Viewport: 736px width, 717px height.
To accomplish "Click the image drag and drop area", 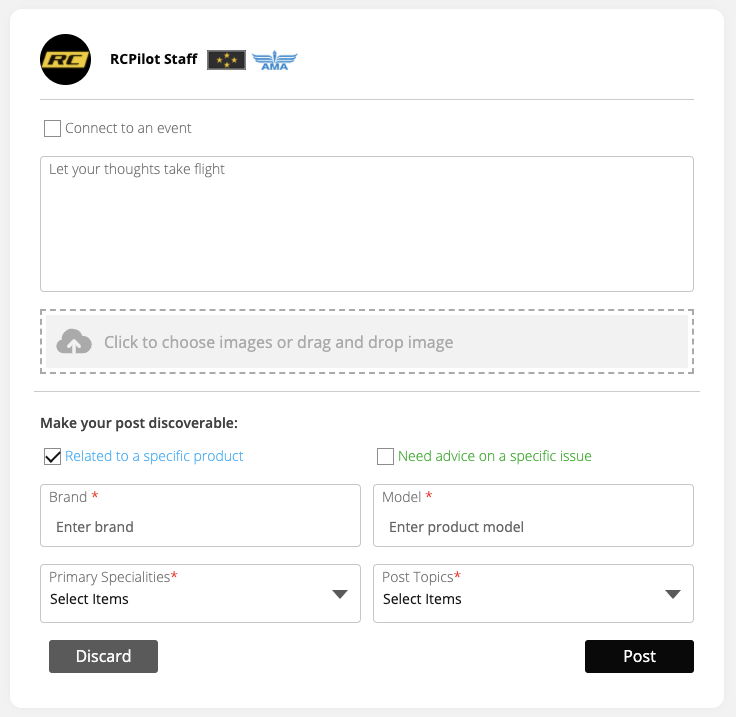I will (x=366, y=342).
